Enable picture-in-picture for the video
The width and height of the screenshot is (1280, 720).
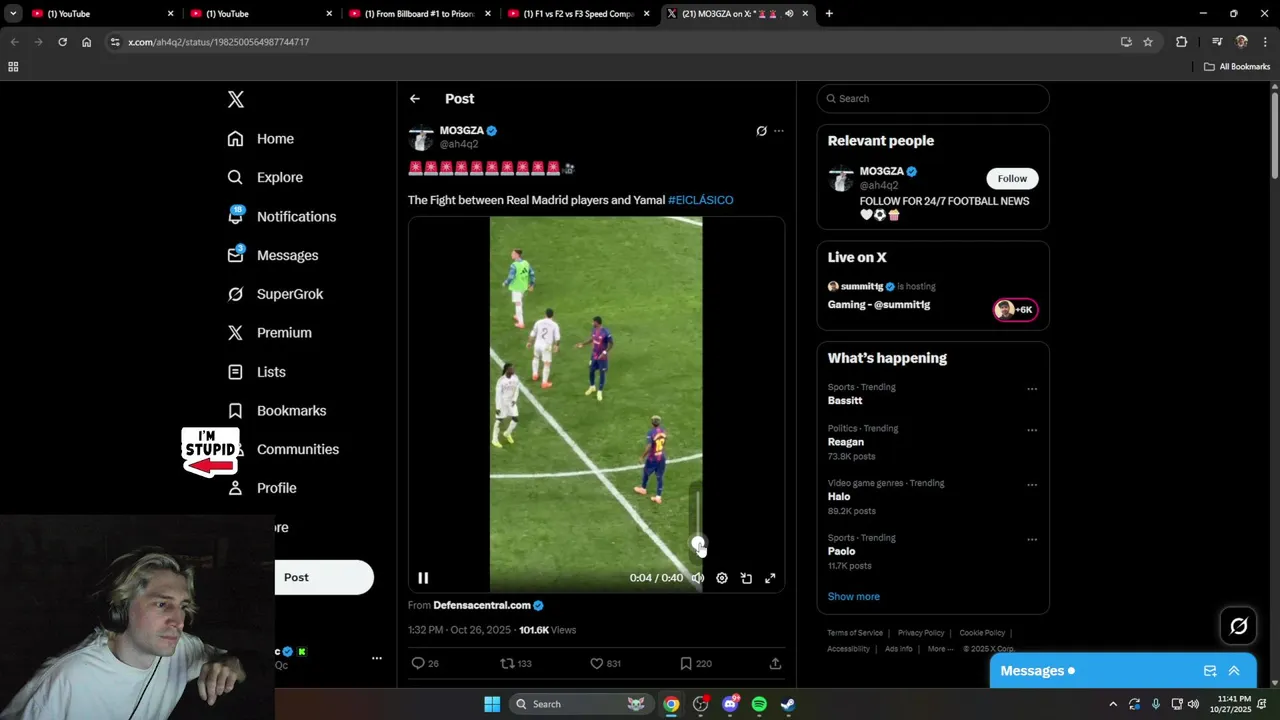746,578
